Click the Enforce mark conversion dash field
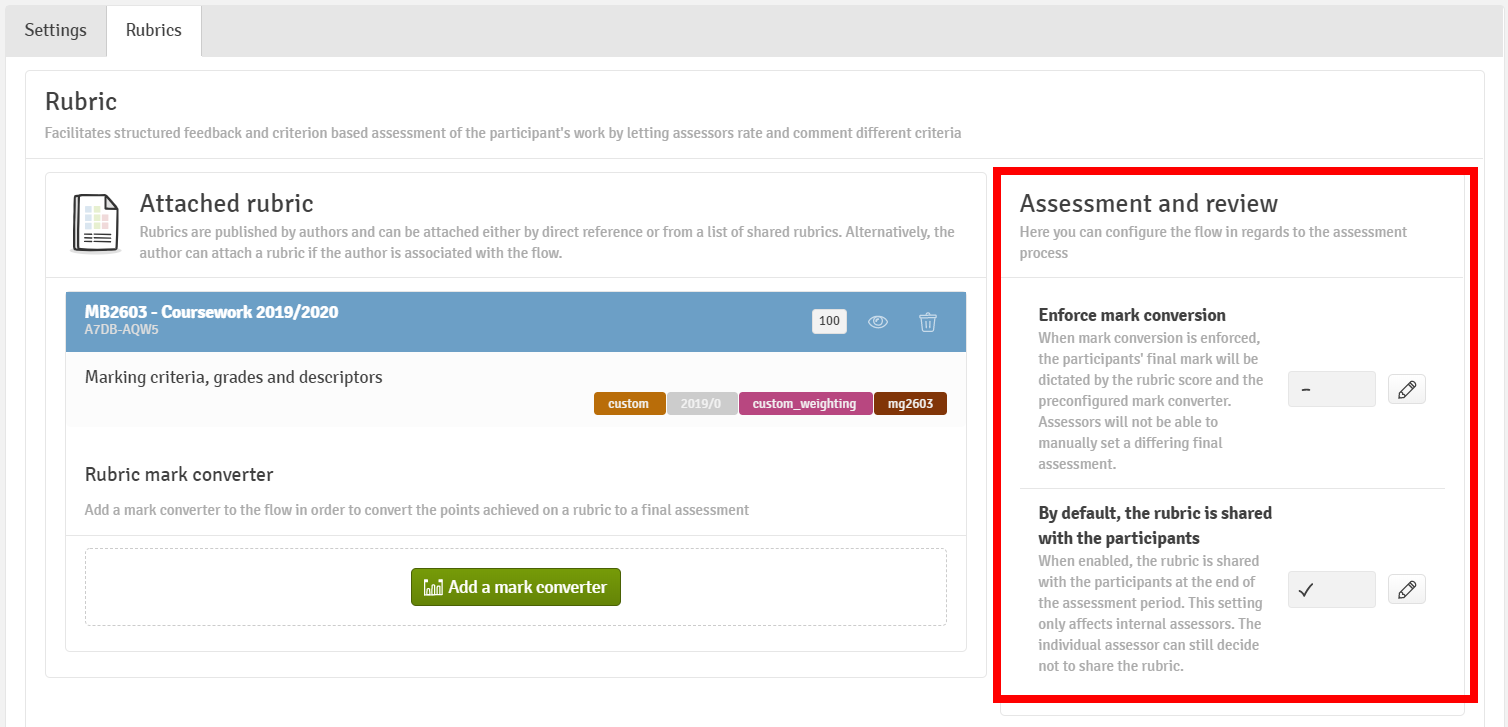Screen dimensions: 1508x727 tap(1331, 390)
